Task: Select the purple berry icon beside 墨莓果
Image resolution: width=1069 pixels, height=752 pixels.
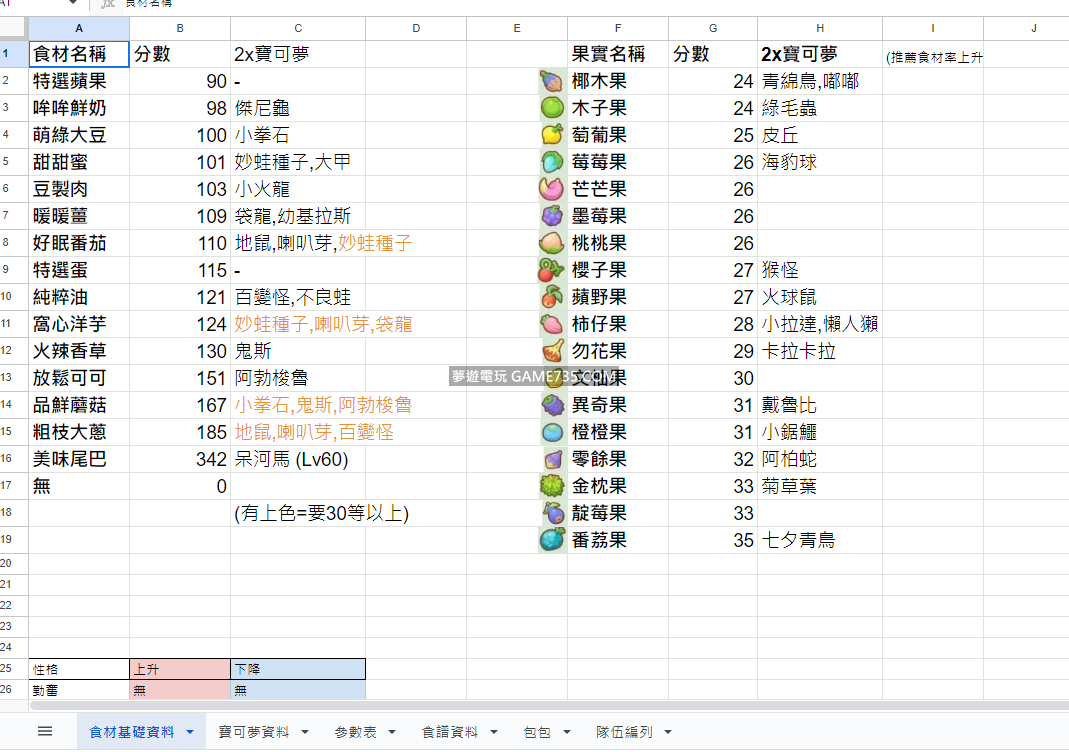Action: pos(551,216)
